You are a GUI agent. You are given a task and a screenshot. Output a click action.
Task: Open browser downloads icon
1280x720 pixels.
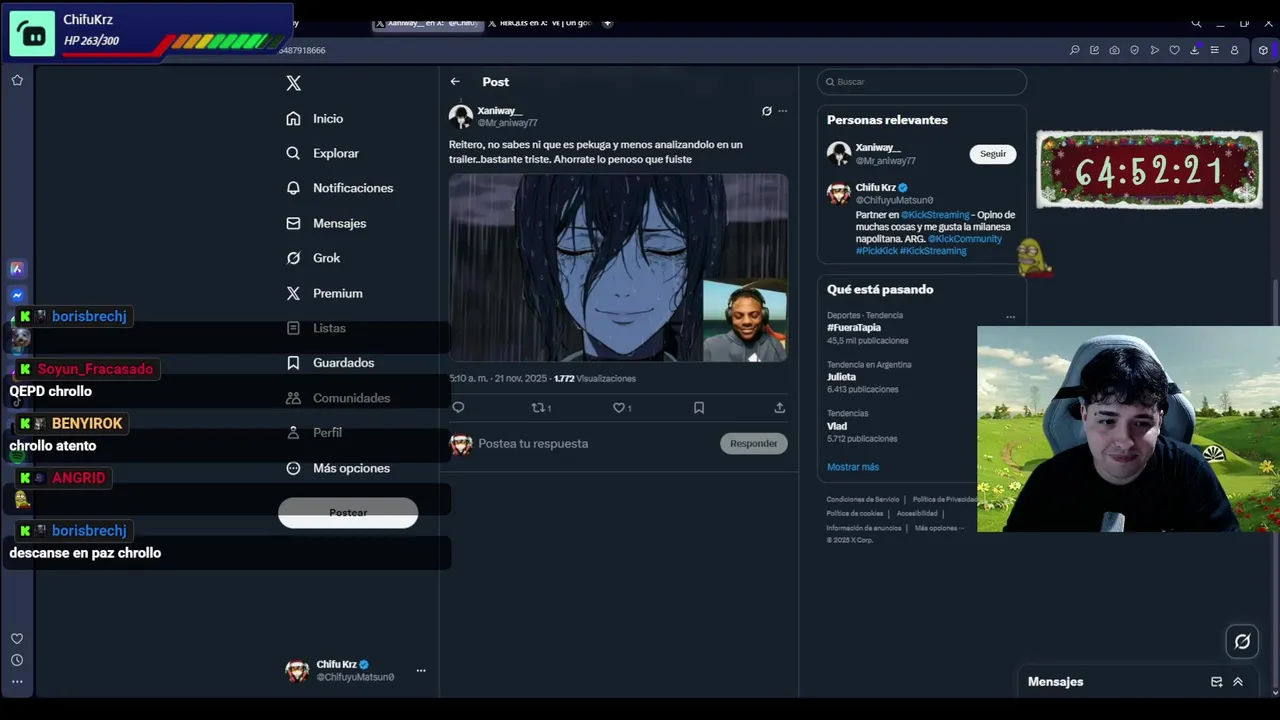1195,50
